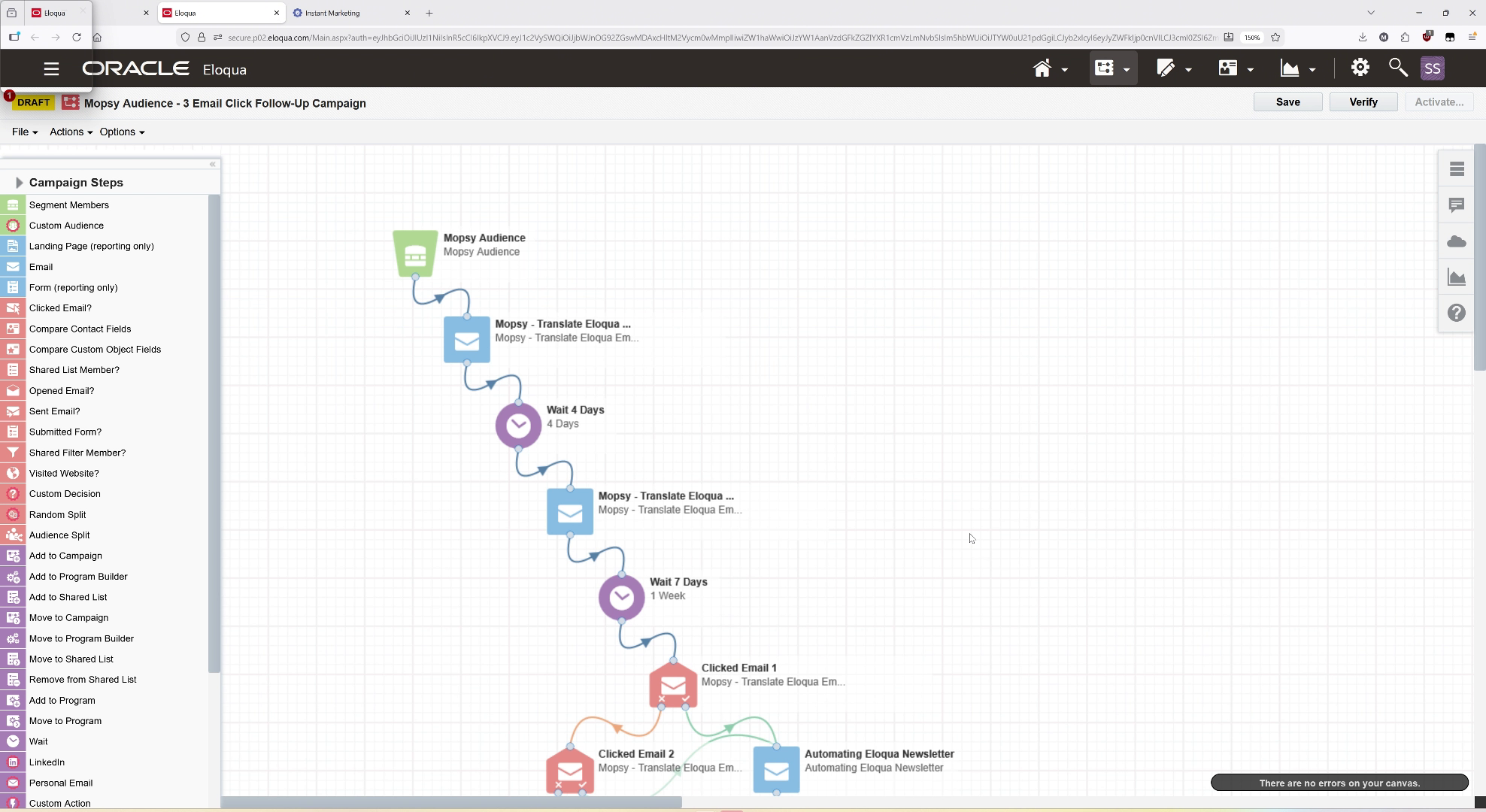This screenshot has height=812, width=1486.
Task: Select the Wait 4 Days clock step
Action: click(518, 426)
